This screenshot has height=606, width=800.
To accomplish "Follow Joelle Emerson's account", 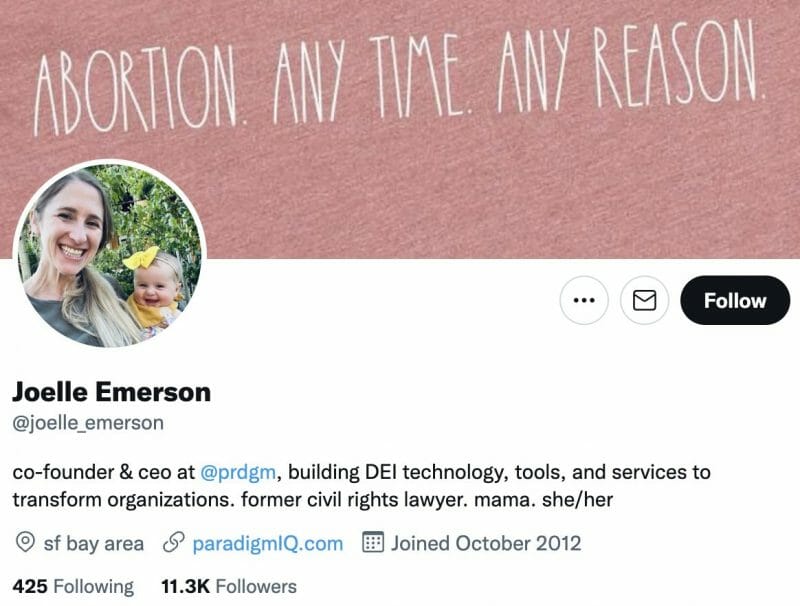I will [x=735, y=300].
